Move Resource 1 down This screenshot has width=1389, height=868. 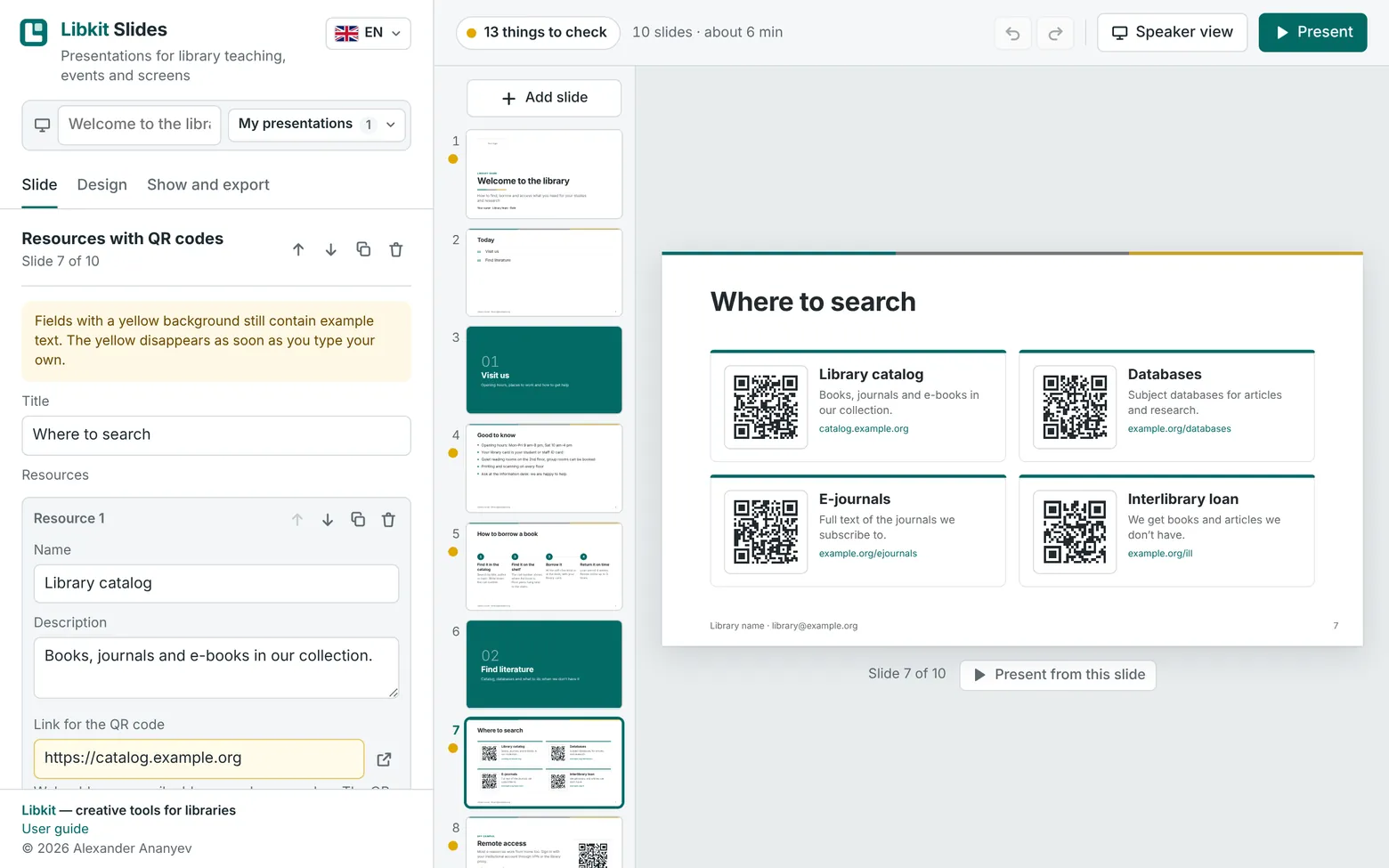[x=328, y=520]
